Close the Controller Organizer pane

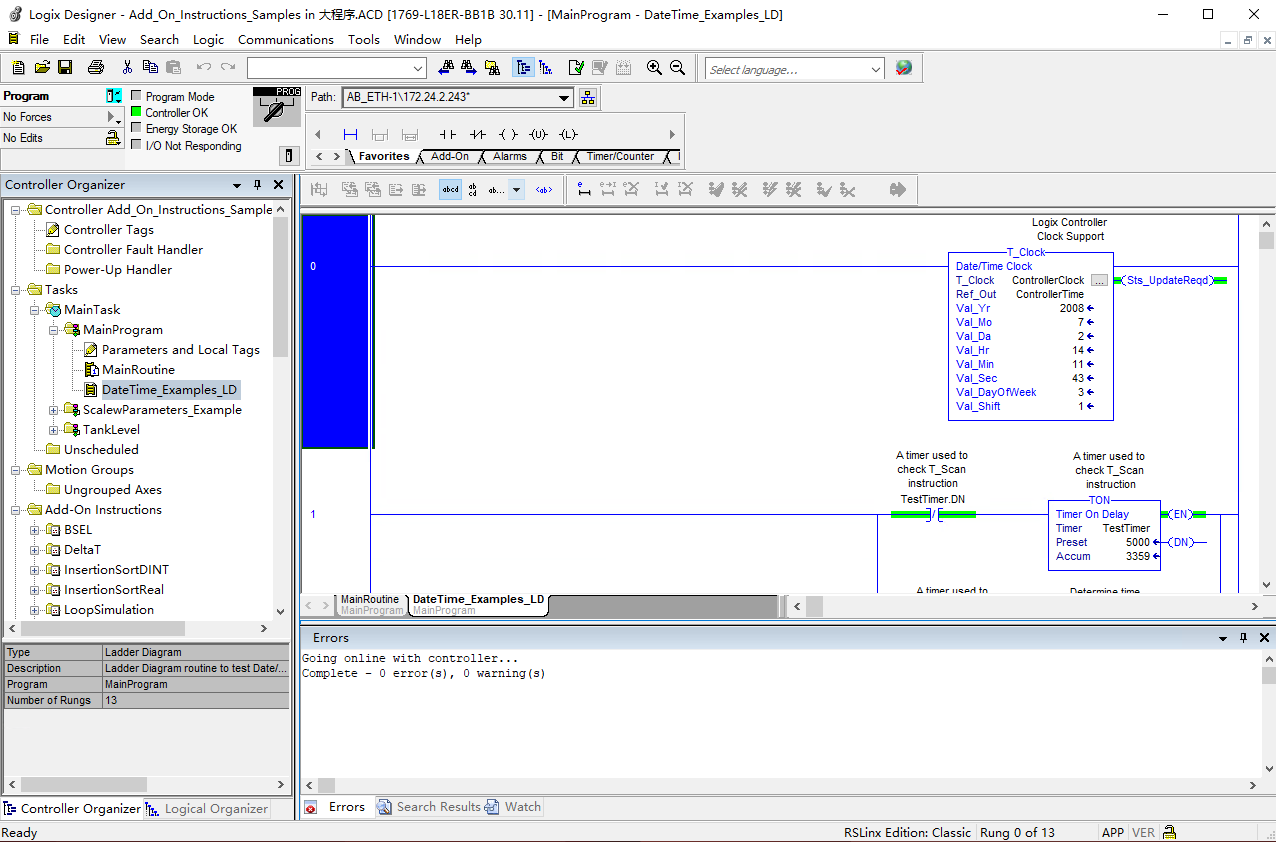coord(279,185)
